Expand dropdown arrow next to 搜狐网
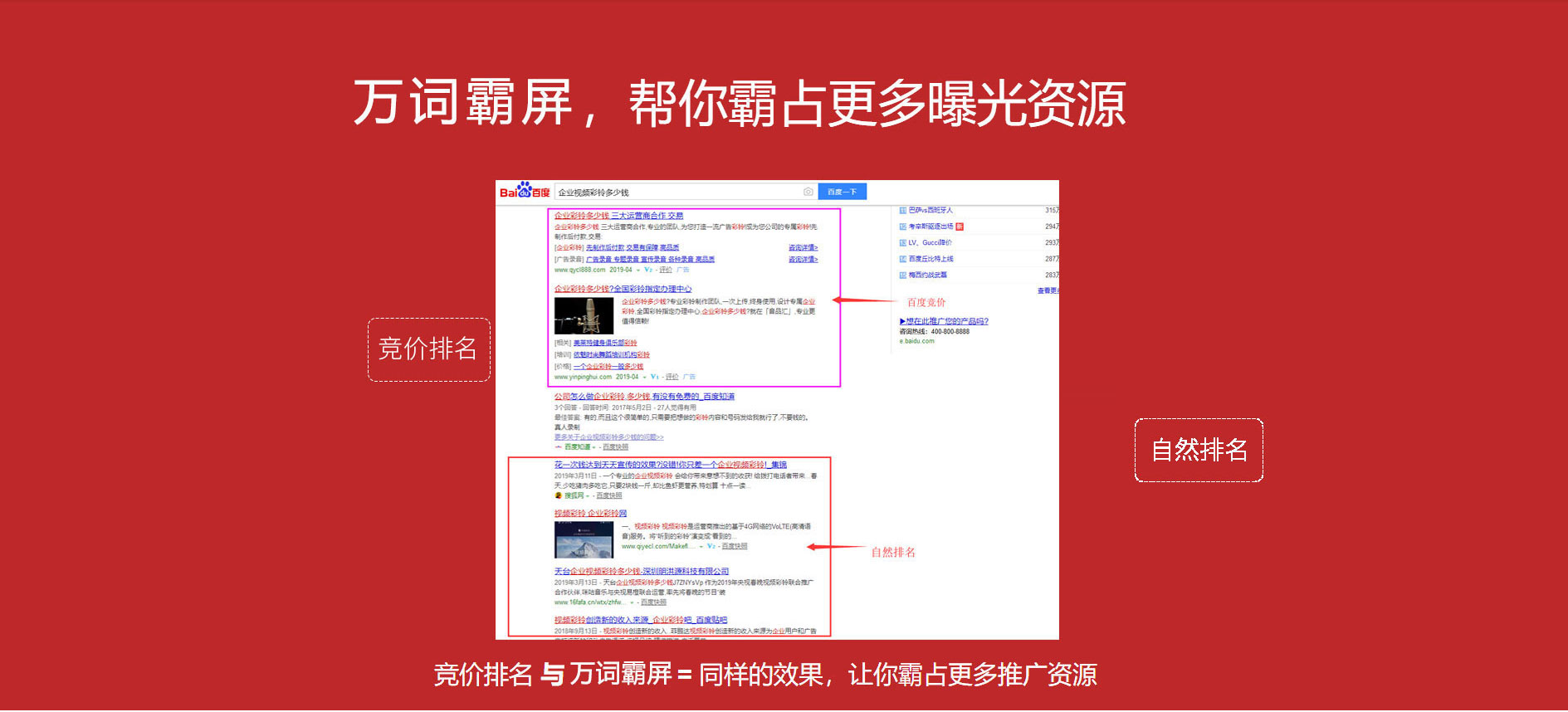The image size is (1568, 712). pos(588,496)
